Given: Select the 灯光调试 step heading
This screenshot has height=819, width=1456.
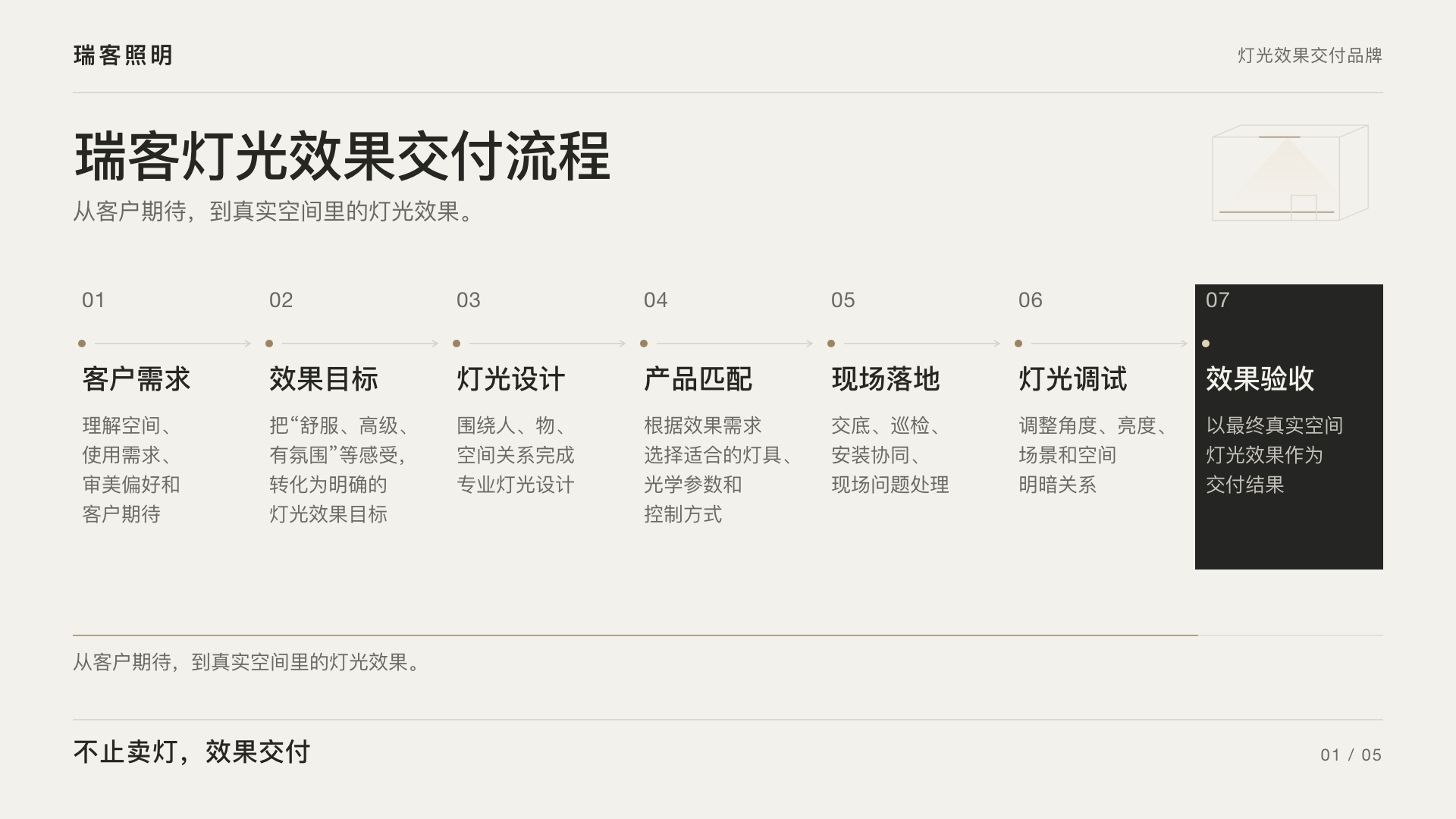Looking at the screenshot, I should tap(1073, 379).
